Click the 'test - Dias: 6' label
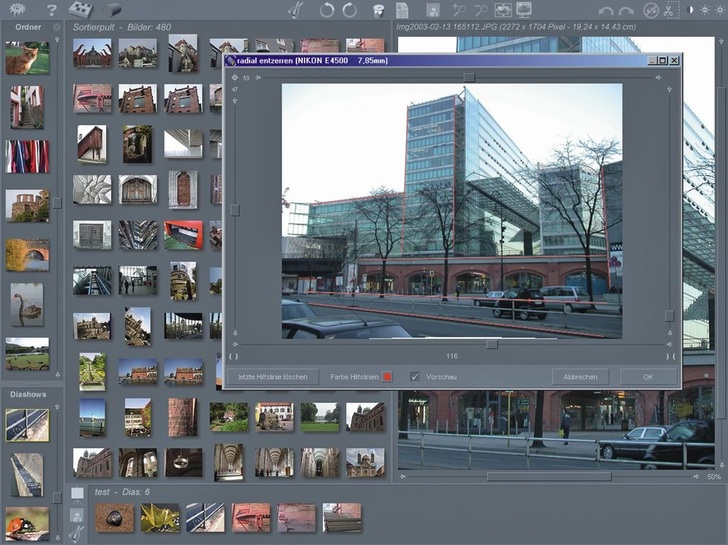Image resolution: width=728 pixels, height=545 pixels. (x=122, y=492)
